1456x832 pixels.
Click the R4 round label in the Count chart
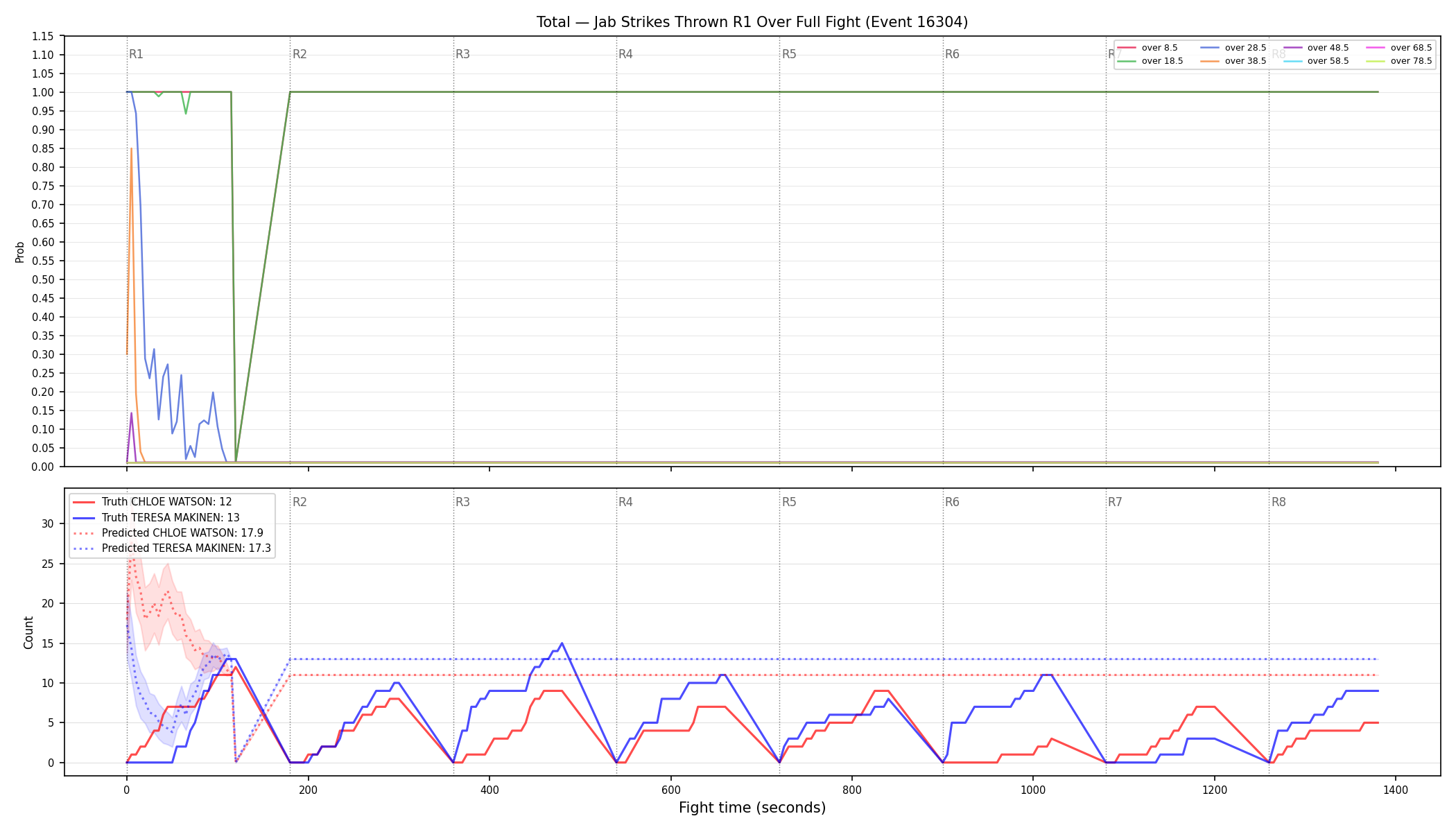pyautogui.click(x=625, y=502)
